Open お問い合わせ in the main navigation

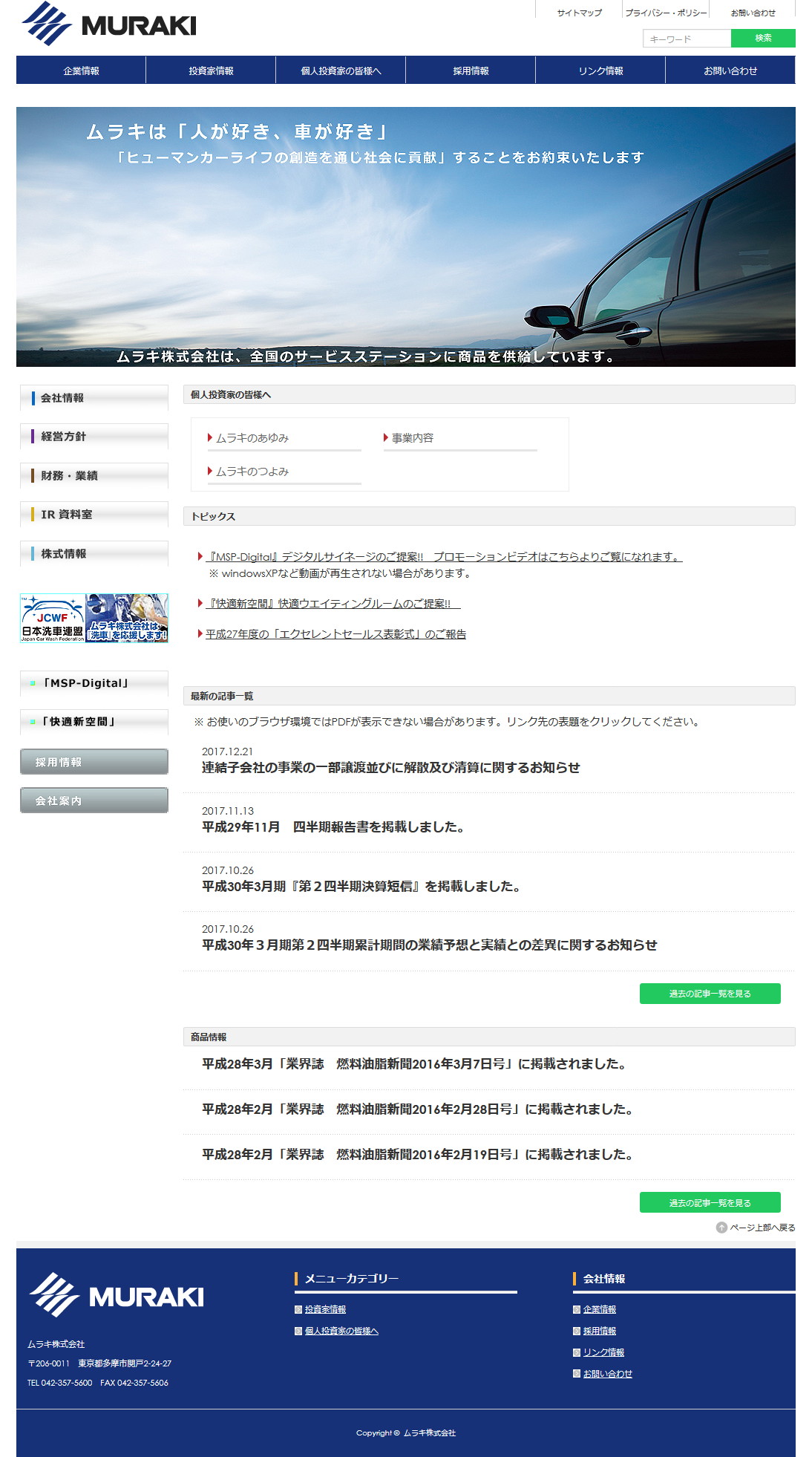[x=730, y=71]
